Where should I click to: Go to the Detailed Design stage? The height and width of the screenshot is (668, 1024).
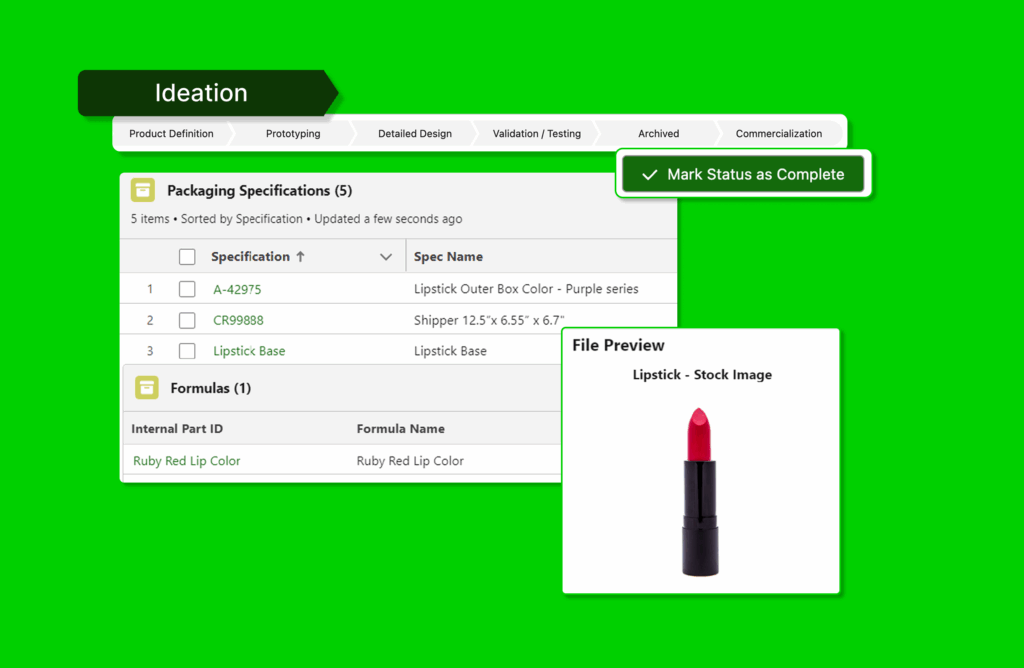click(x=414, y=133)
